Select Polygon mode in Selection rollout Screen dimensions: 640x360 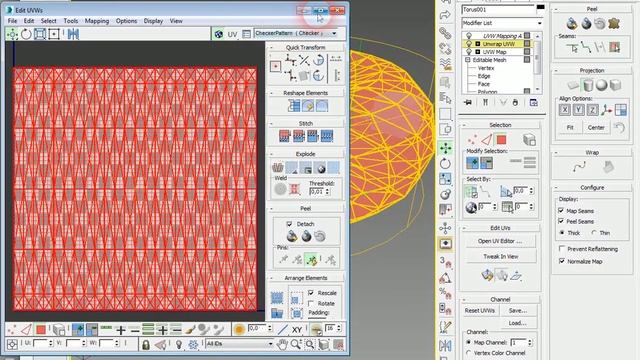(x=501, y=140)
